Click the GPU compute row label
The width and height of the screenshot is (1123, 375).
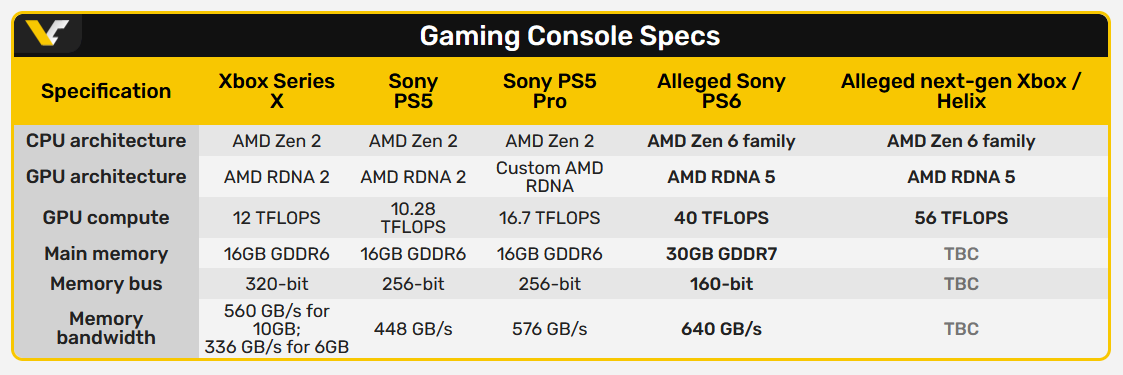click(x=106, y=218)
